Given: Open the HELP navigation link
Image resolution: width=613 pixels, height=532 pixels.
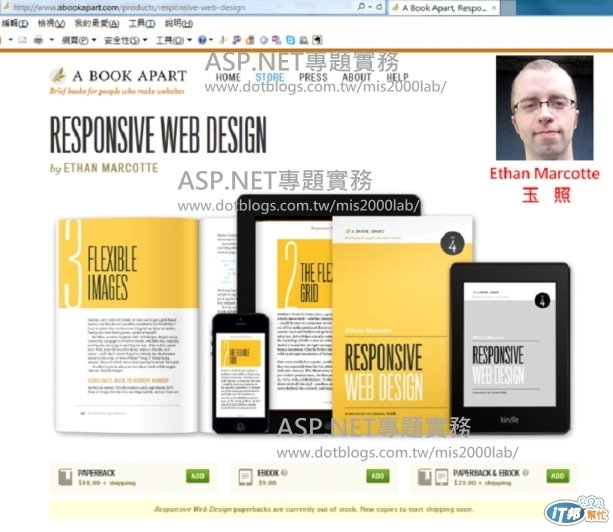Looking at the screenshot, I should [x=398, y=77].
